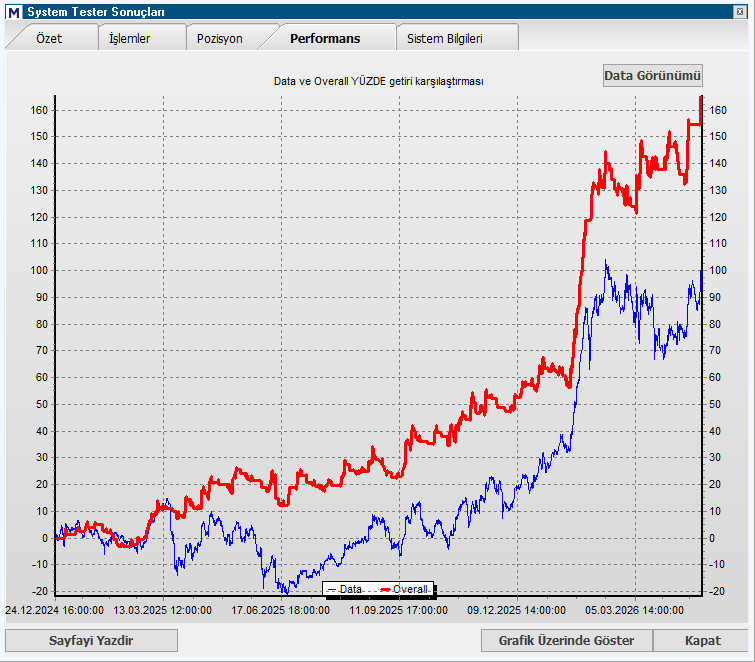This screenshot has height=662, width=755.
Task: Select the Pozisyon tab
Action: (220, 39)
